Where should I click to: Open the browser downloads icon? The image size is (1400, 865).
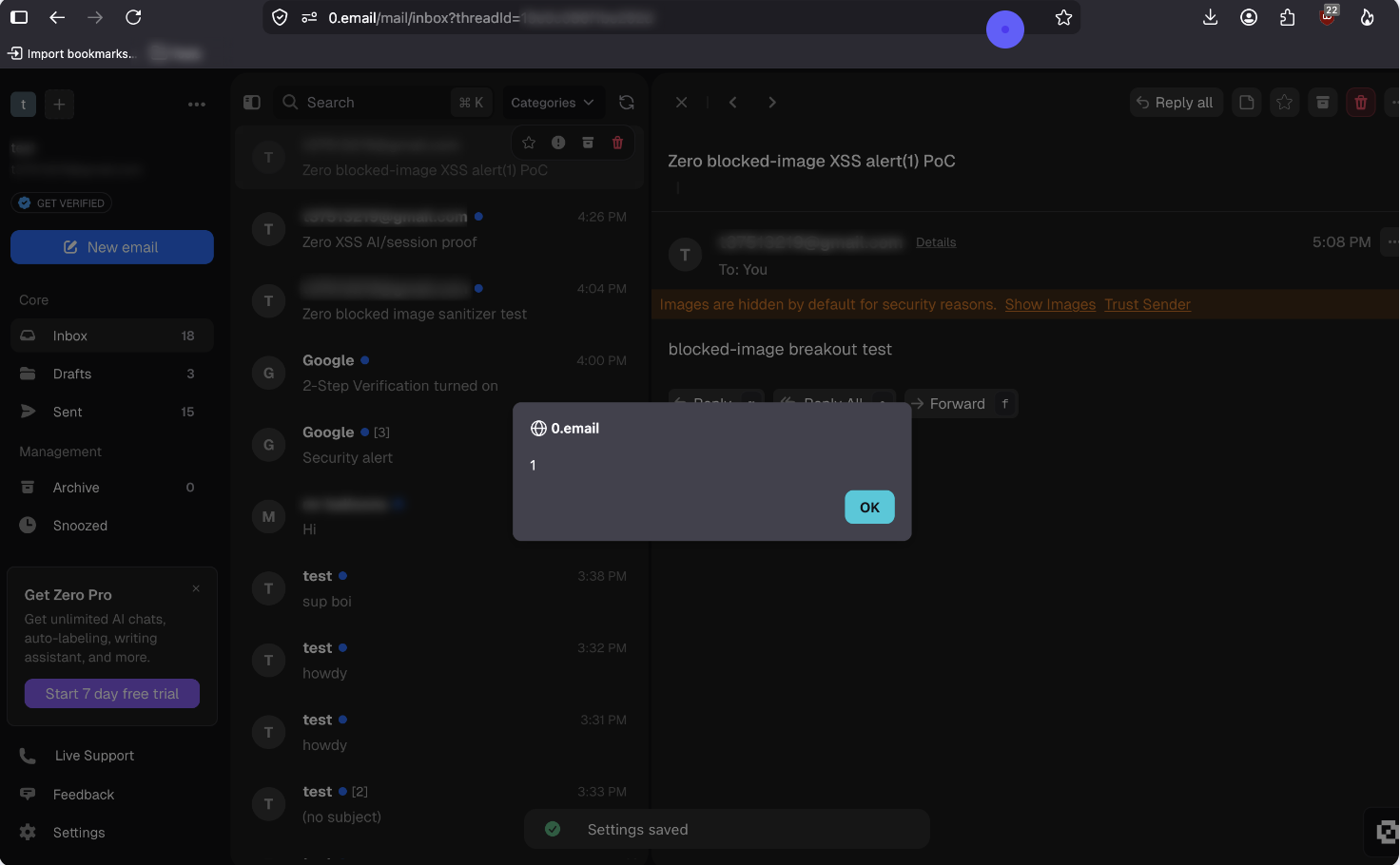click(1210, 17)
